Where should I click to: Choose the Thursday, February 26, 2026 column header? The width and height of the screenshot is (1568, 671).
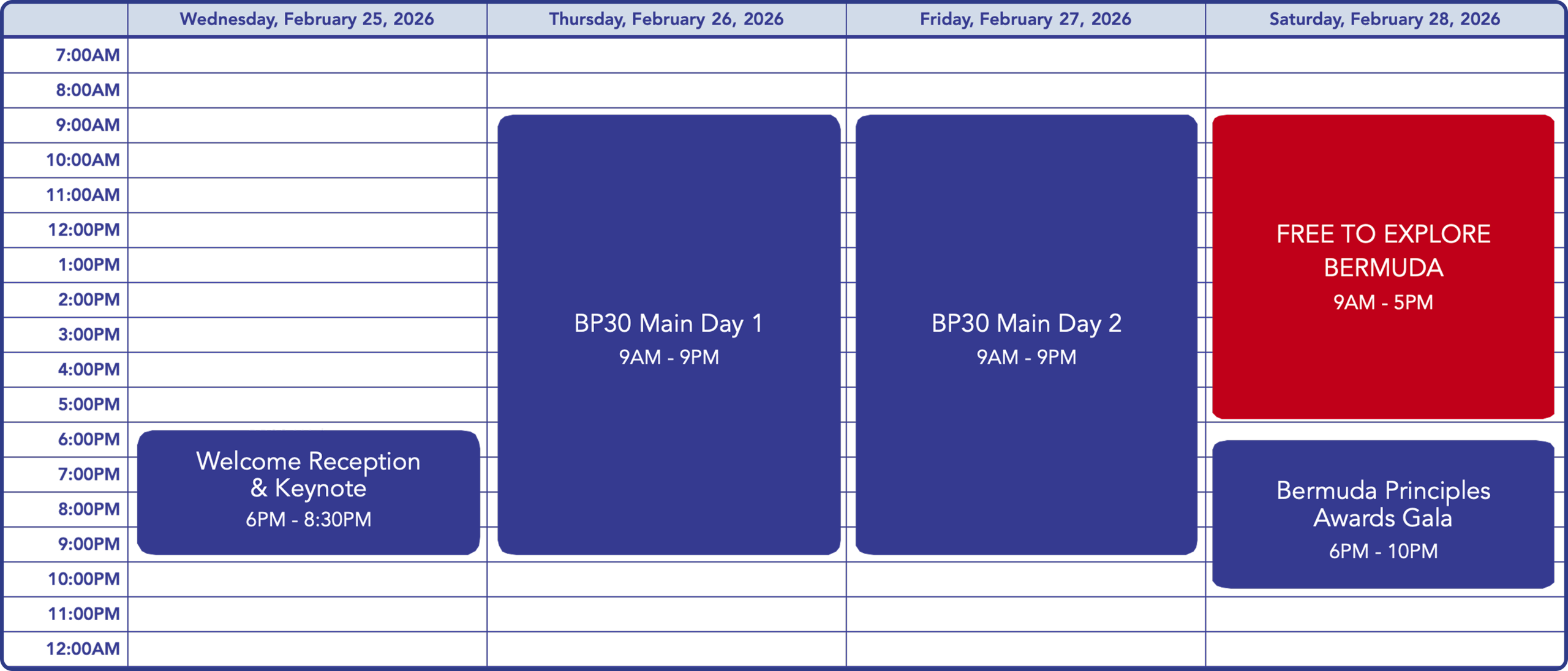coord(666,19)
